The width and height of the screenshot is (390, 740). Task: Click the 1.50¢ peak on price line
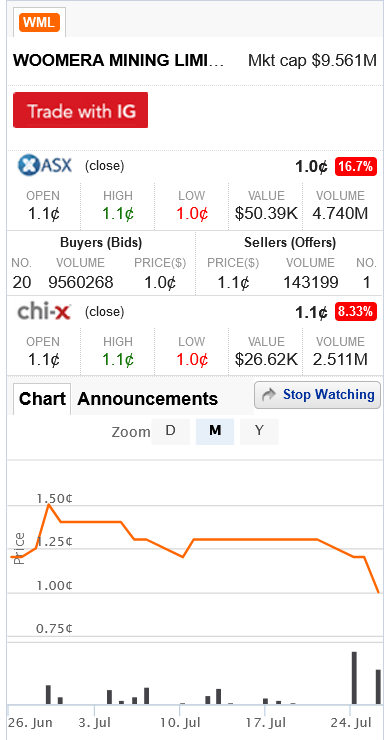(49, 505)
